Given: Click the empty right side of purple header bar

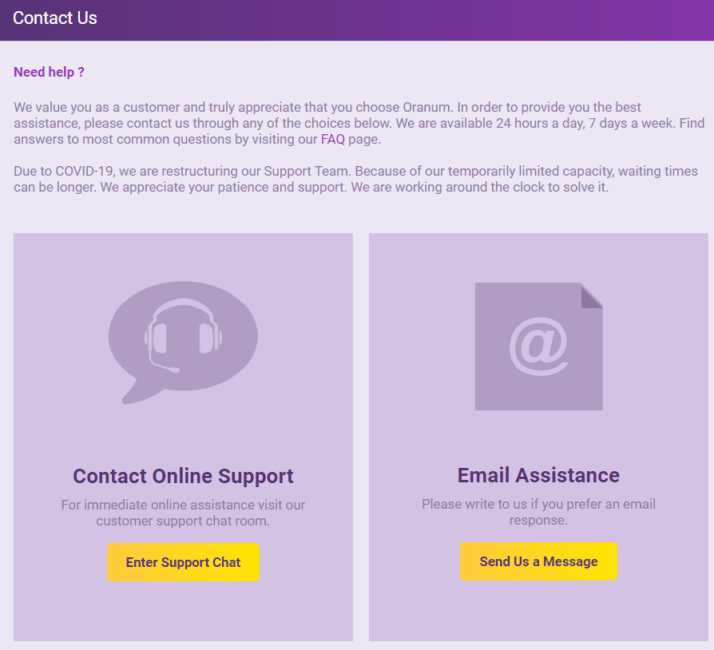Looking at the screenshot, I should 500,19.
